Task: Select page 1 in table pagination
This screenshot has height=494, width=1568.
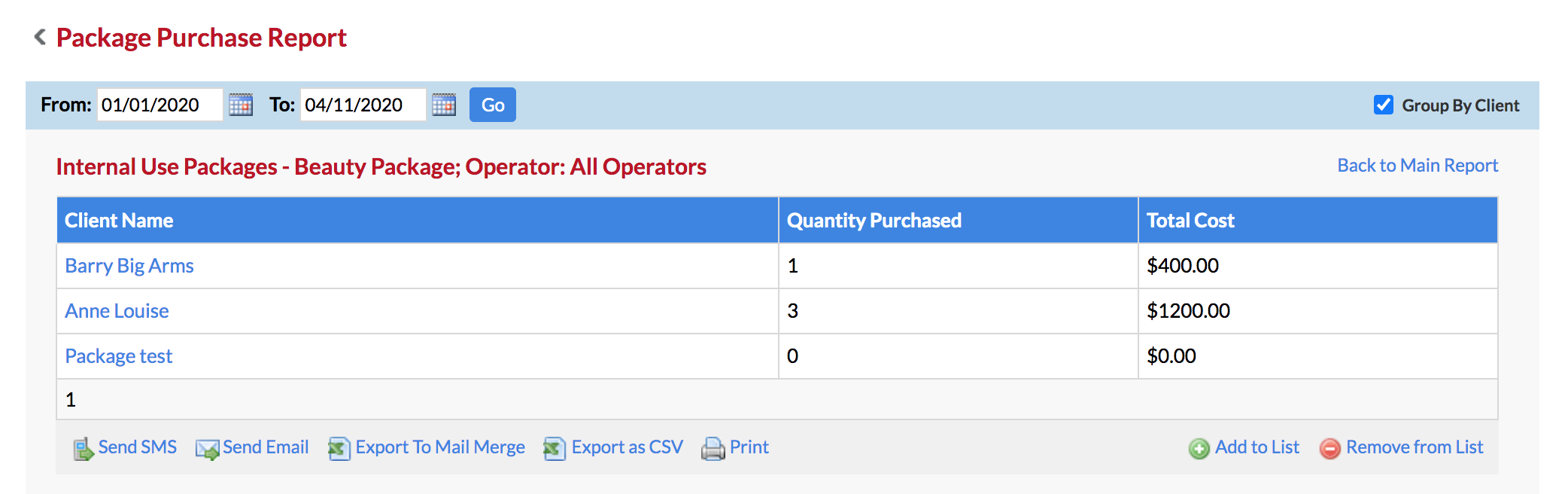Action: [71, 400]
